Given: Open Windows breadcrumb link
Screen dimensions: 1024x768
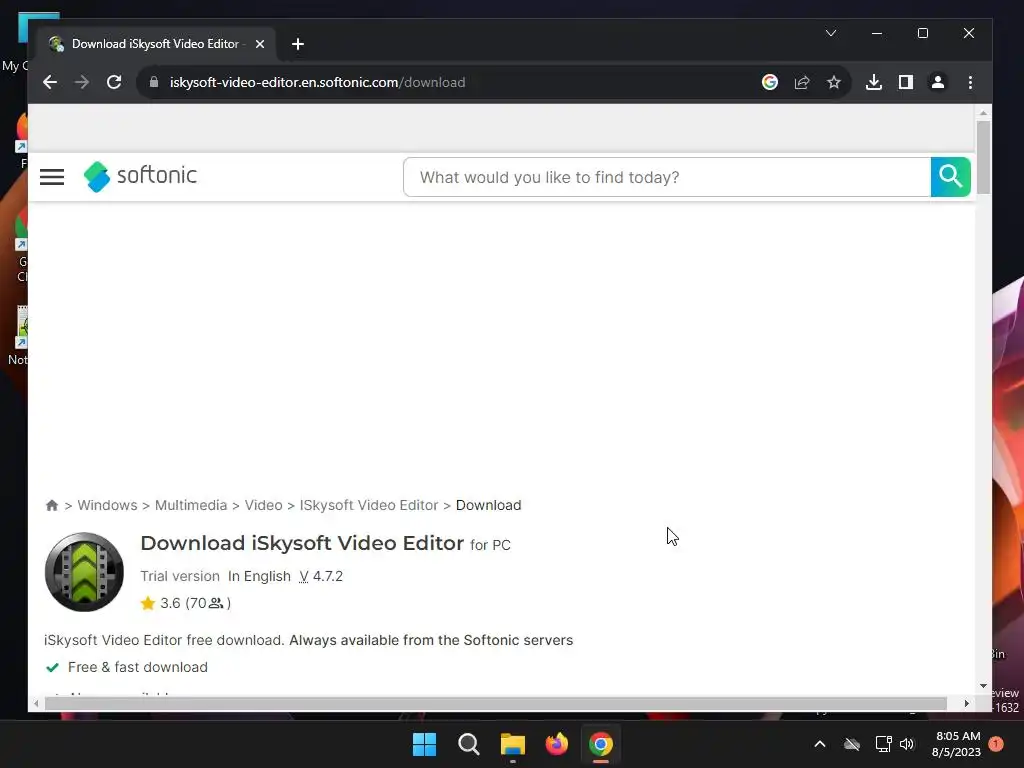Looking at the screenshot, I should 107,505.
